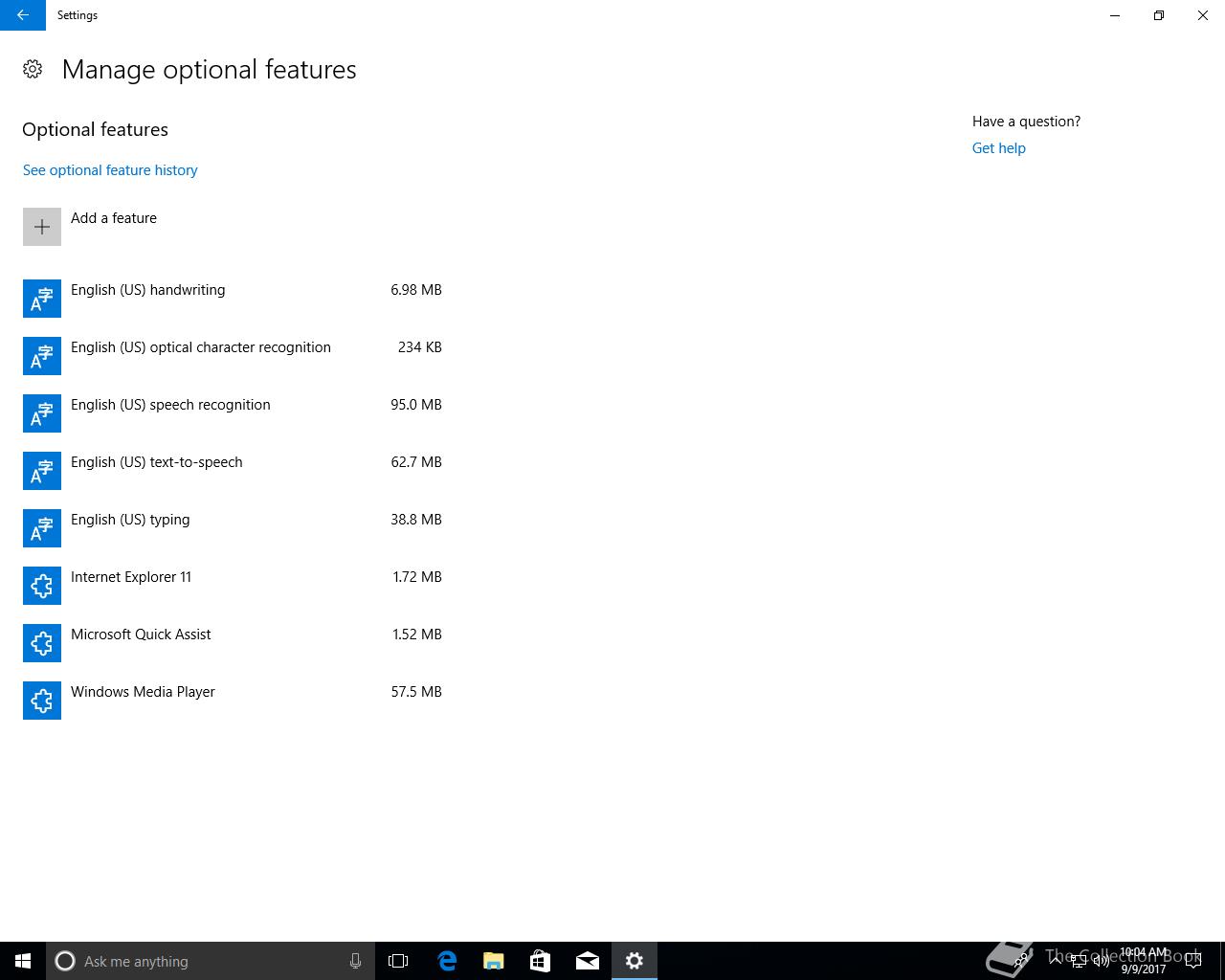Select the Microsoft Quick Assist feature

233,643
